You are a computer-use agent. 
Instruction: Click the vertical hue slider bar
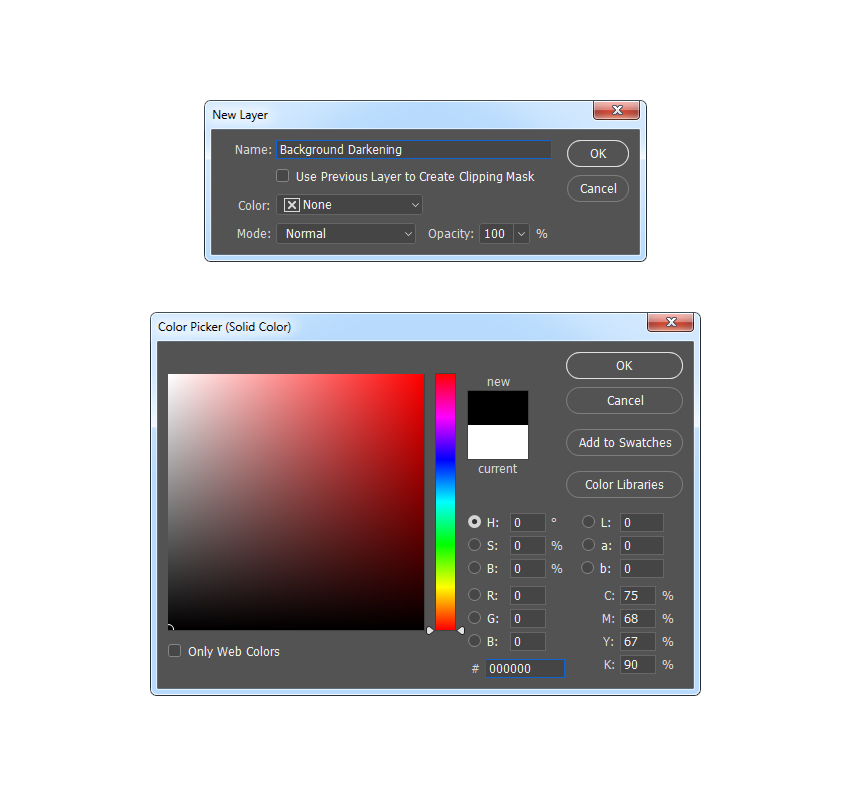pyautogui.click(x=445, y=502)
